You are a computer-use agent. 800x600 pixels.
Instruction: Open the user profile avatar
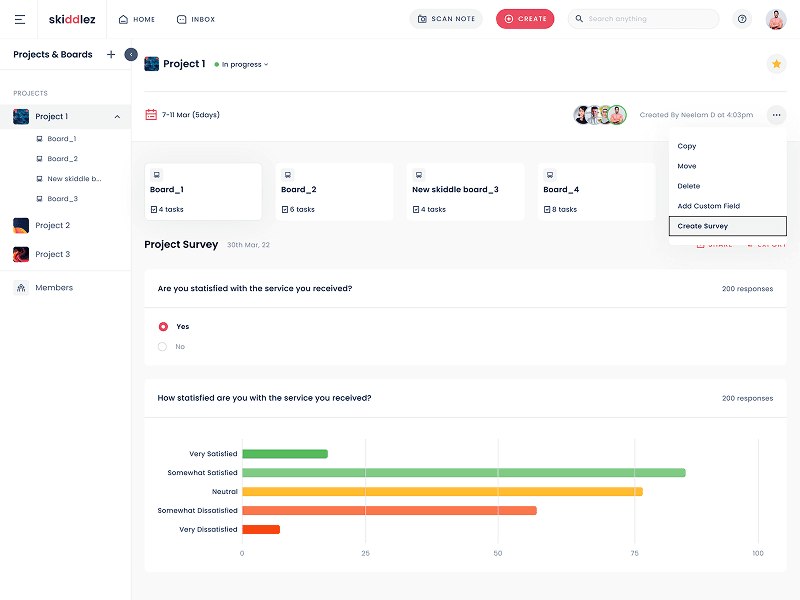click(x=776, y=19)
